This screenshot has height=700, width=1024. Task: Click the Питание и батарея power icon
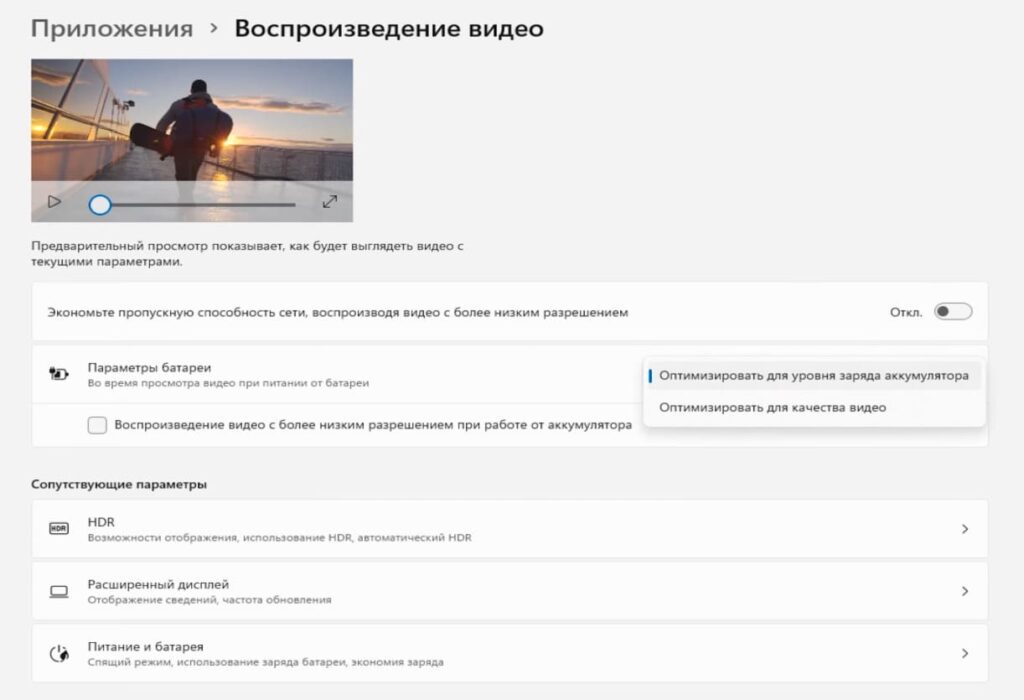[x=59, y=653]
